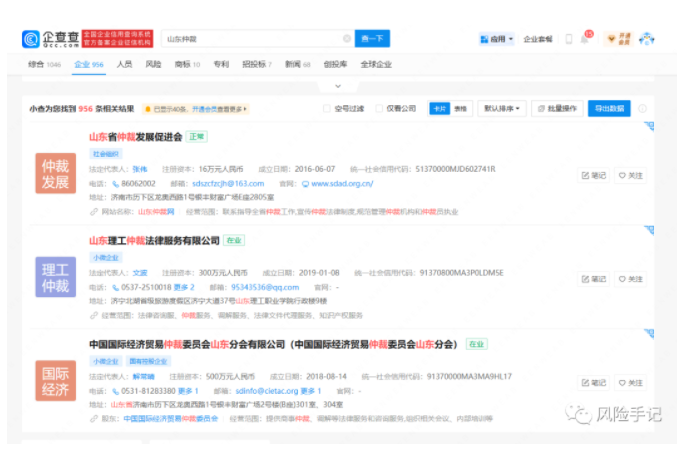Screen dimensions: 677x452
Task: Click email sdinfo@cietac.org
Action: (x=267, y=391)
